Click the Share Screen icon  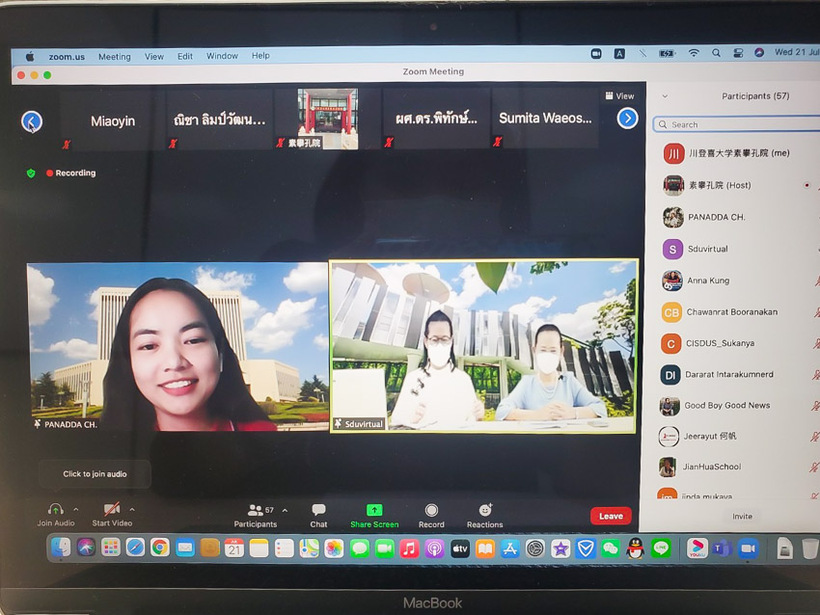pyautogui.click(x=374, y=510)
